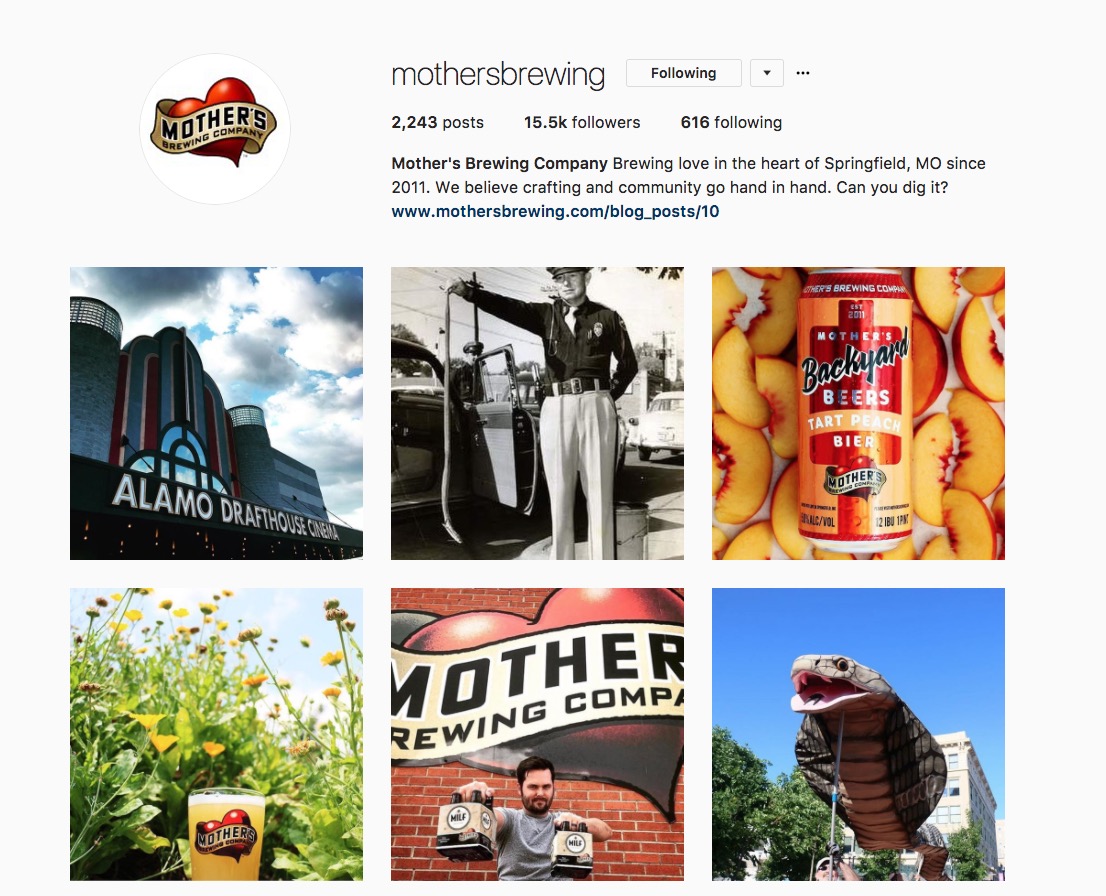Click the Mother's Brewing profile picture
The image size is (1106, 896).
point(215,129)
